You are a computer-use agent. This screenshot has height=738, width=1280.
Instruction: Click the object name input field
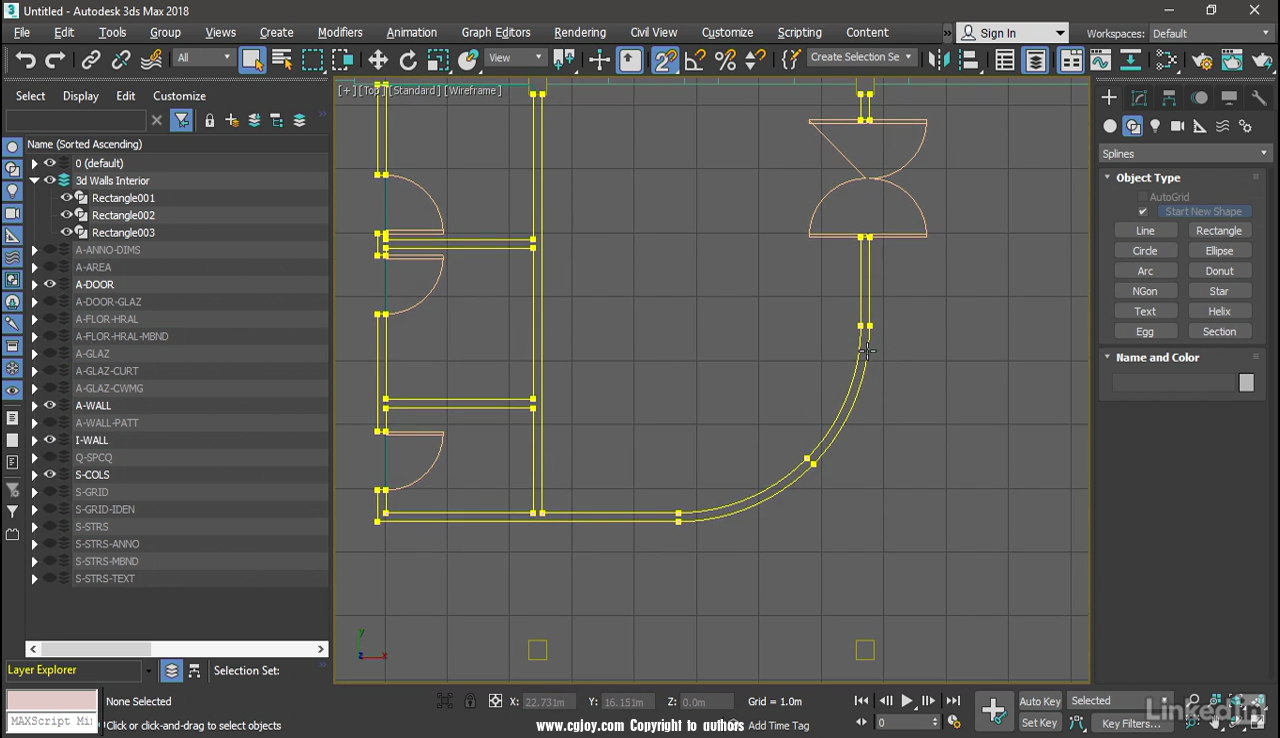1174,383
